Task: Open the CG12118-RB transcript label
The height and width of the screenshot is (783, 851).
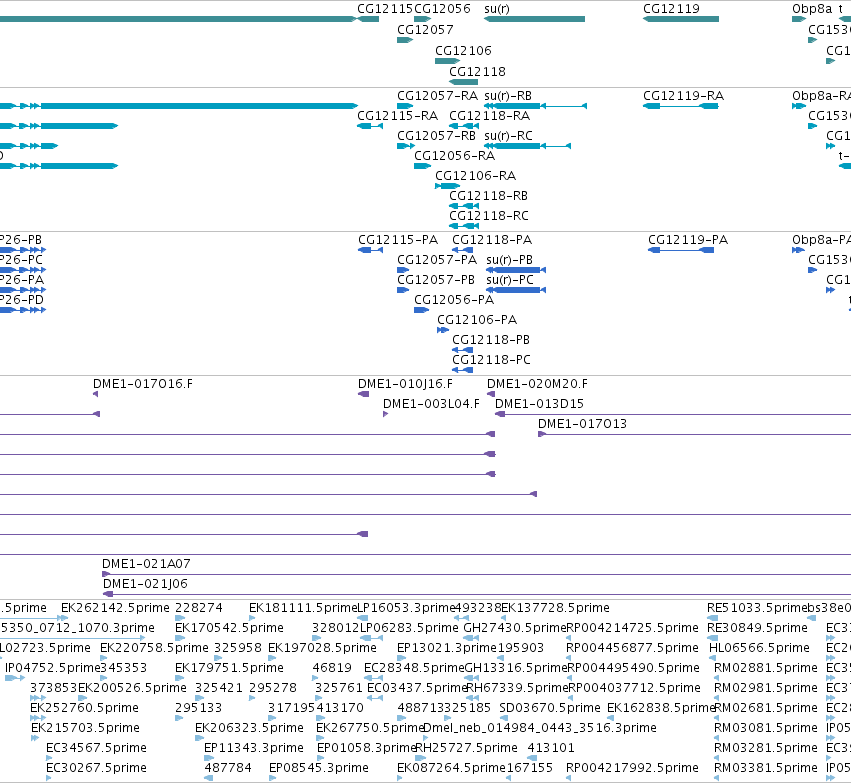Action: pyautogui.click(x=488, y=196)
